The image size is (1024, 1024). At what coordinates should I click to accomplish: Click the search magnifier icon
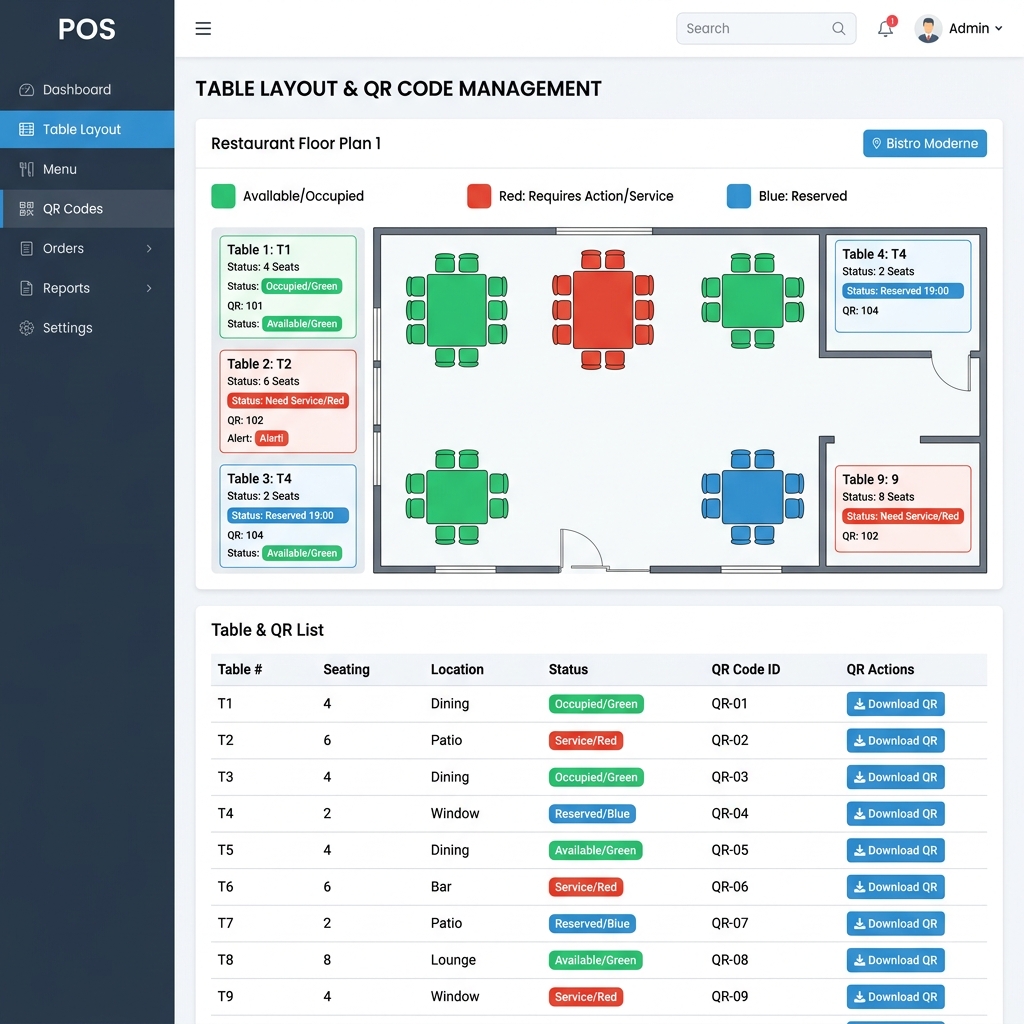click(x=839, y=29)
